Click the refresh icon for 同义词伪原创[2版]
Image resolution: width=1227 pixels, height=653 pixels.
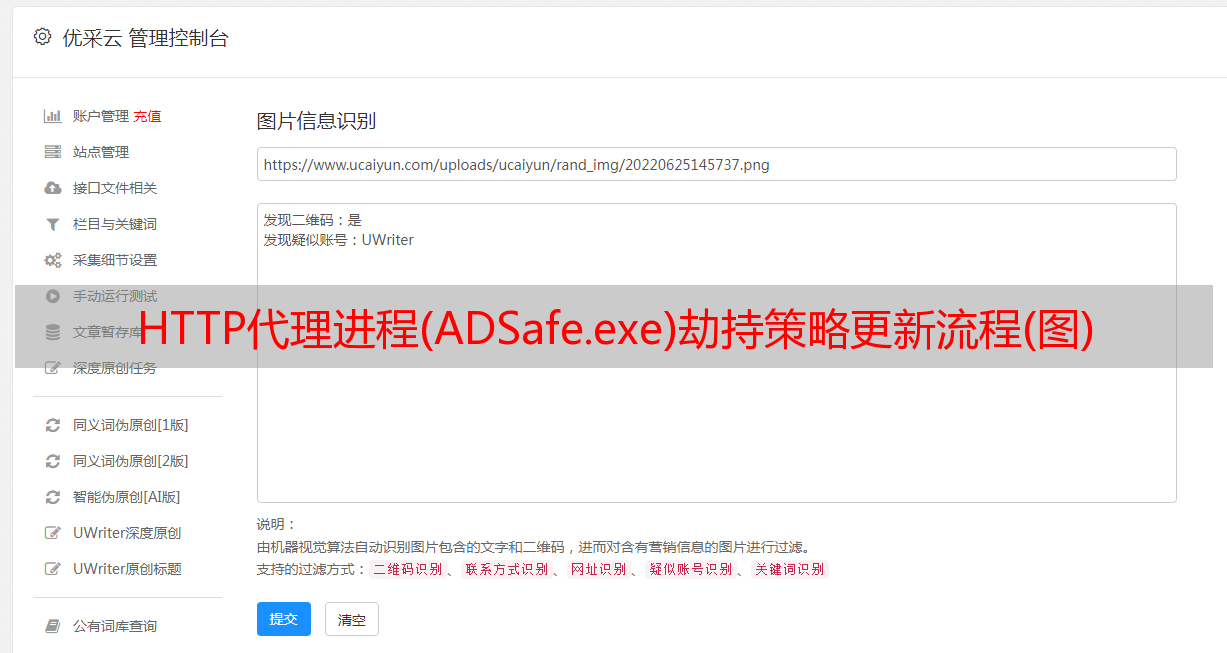53,461
